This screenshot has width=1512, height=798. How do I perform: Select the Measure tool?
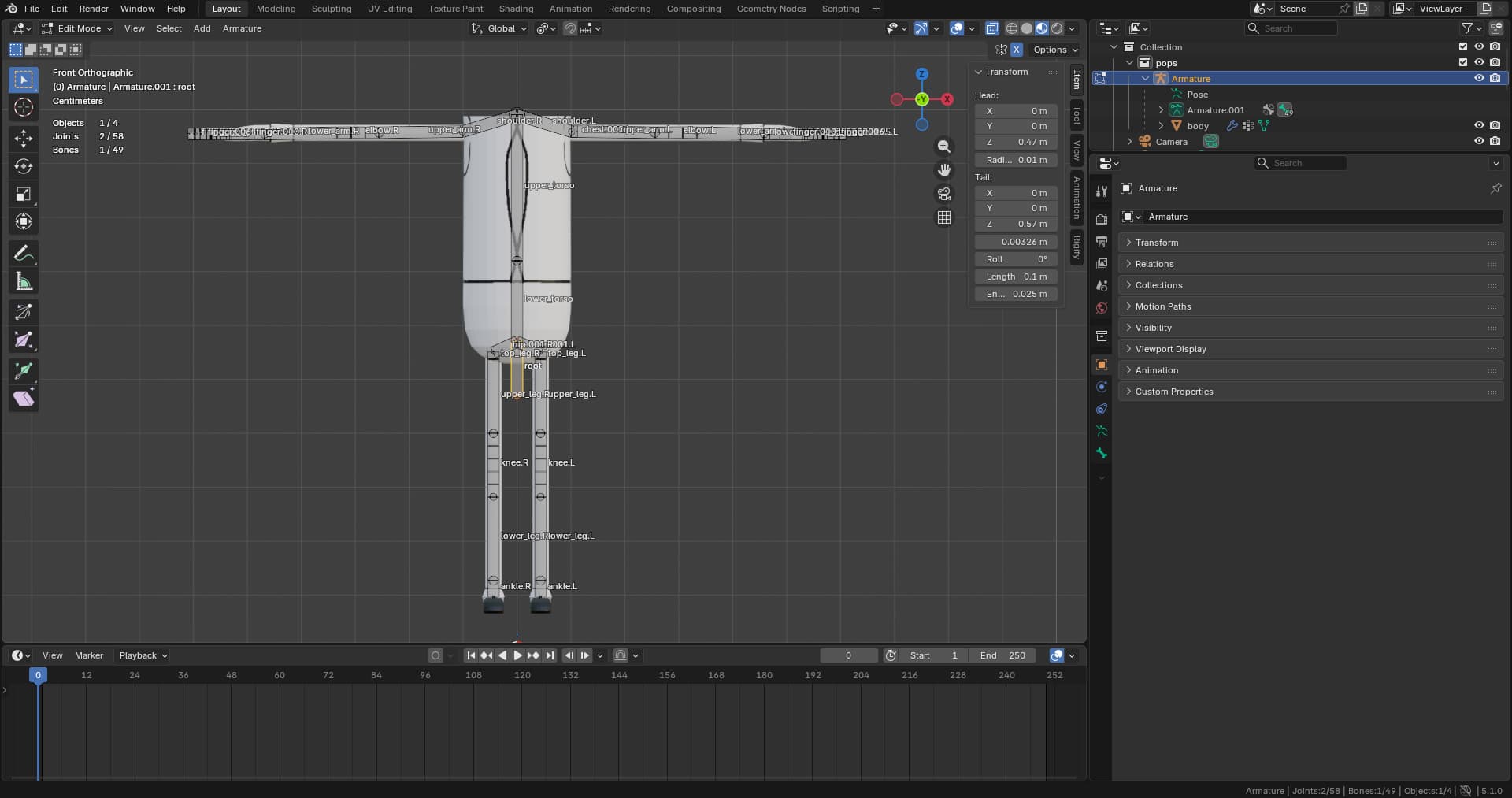(x=24, y=282)
